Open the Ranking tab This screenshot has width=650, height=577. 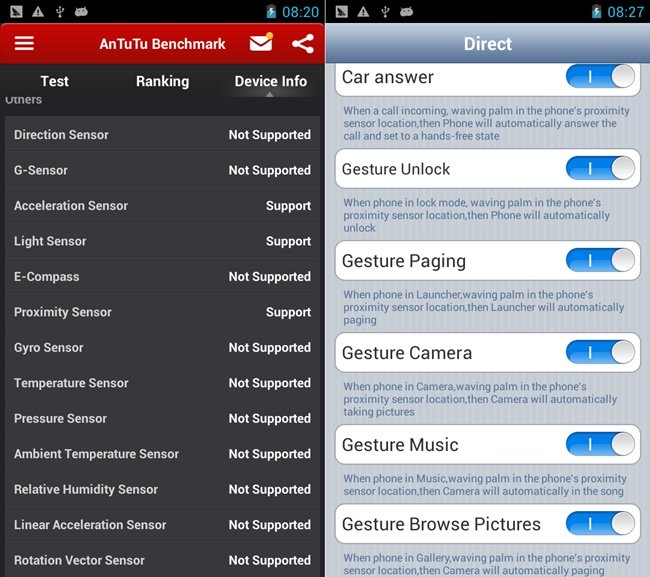coord(162,81)
